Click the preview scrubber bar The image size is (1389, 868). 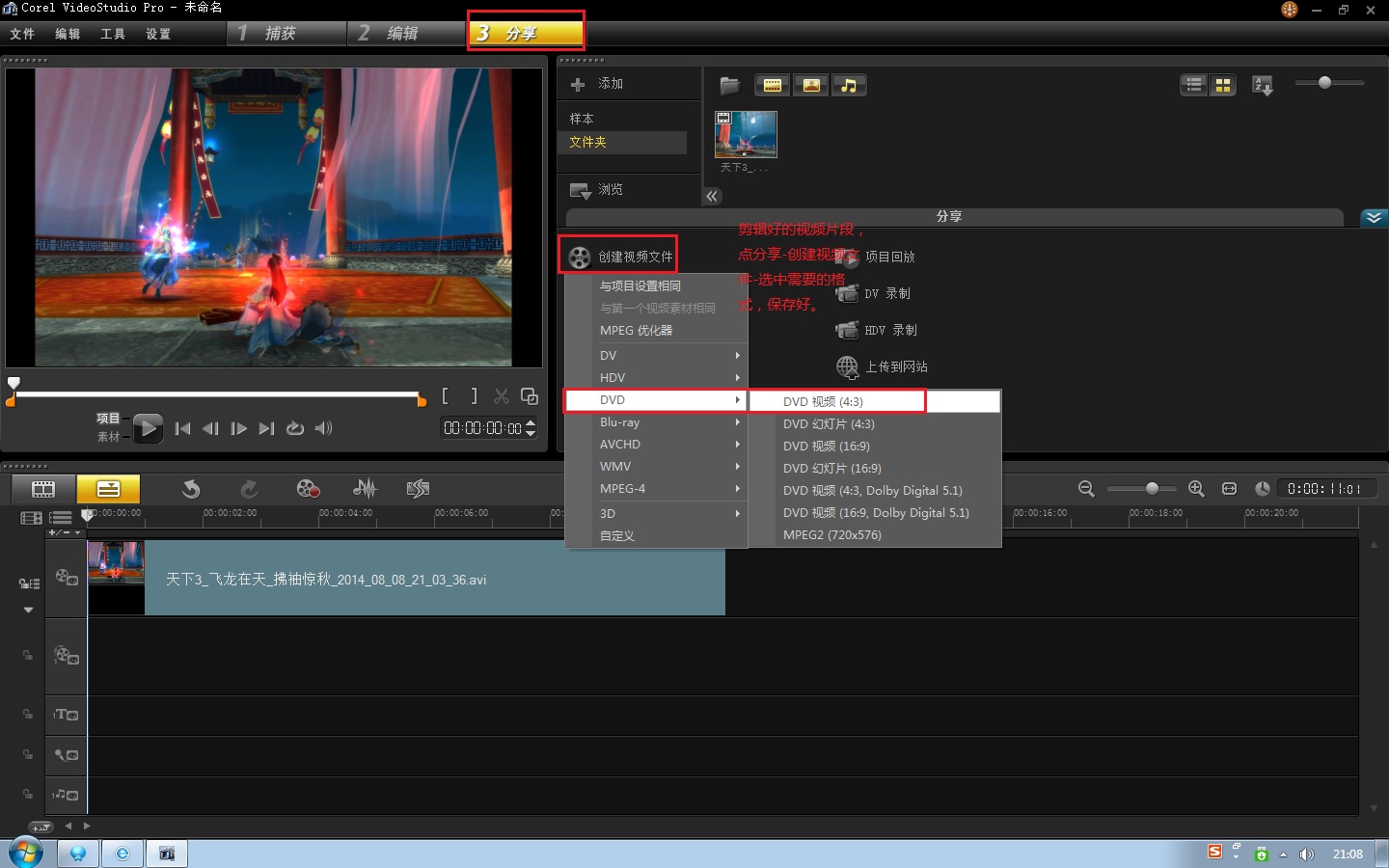click(217, 394)
